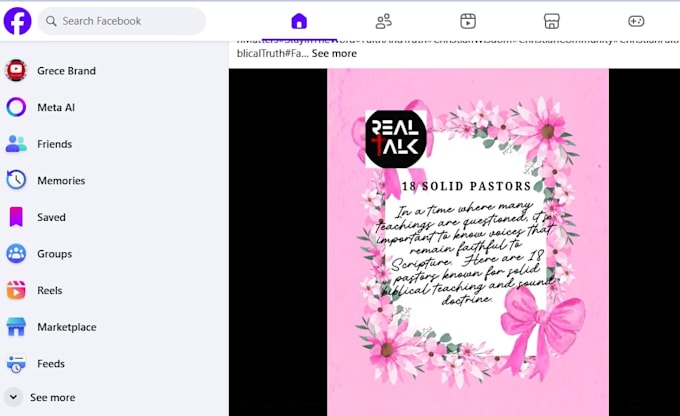
Task: Open Groups in left sidebar
Action: pos(55,254)
